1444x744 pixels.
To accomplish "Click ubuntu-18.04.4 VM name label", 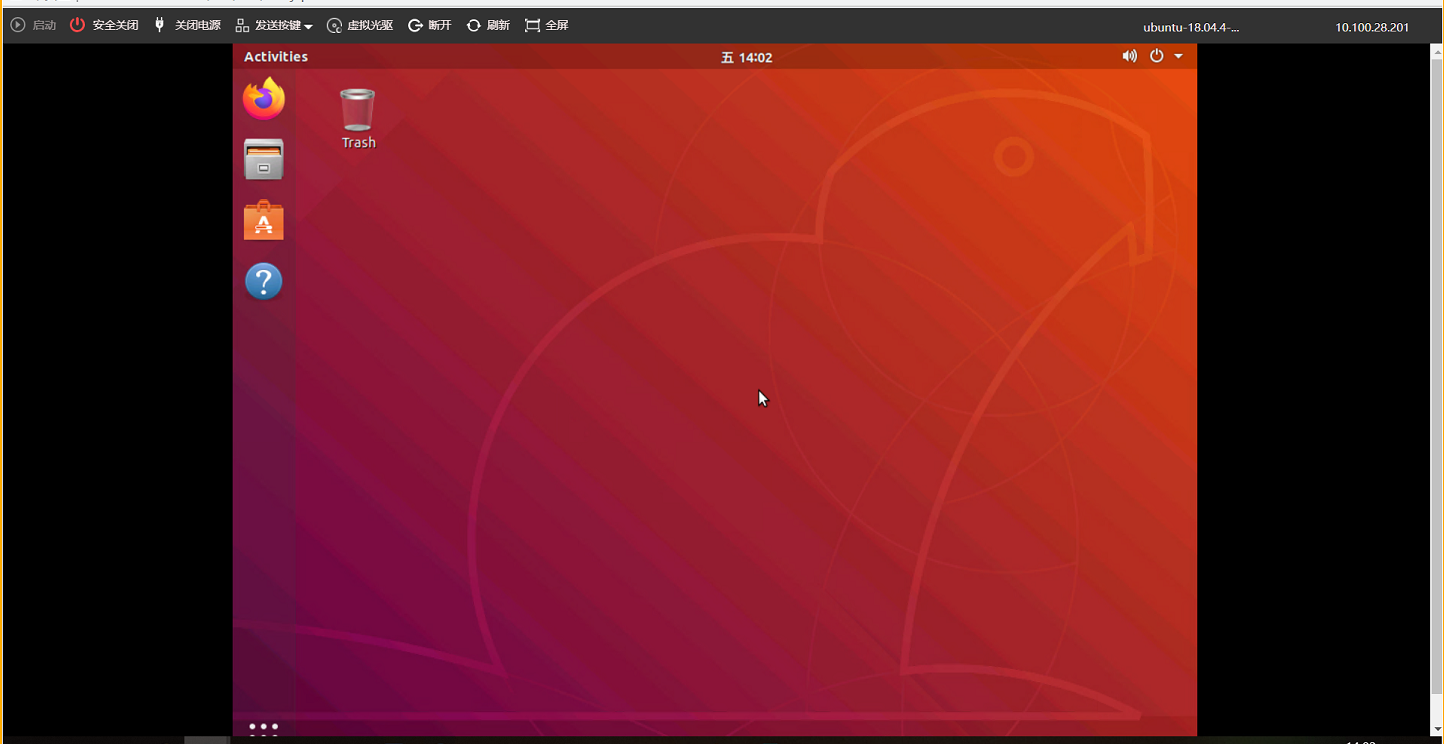I will pos(1191,27).
